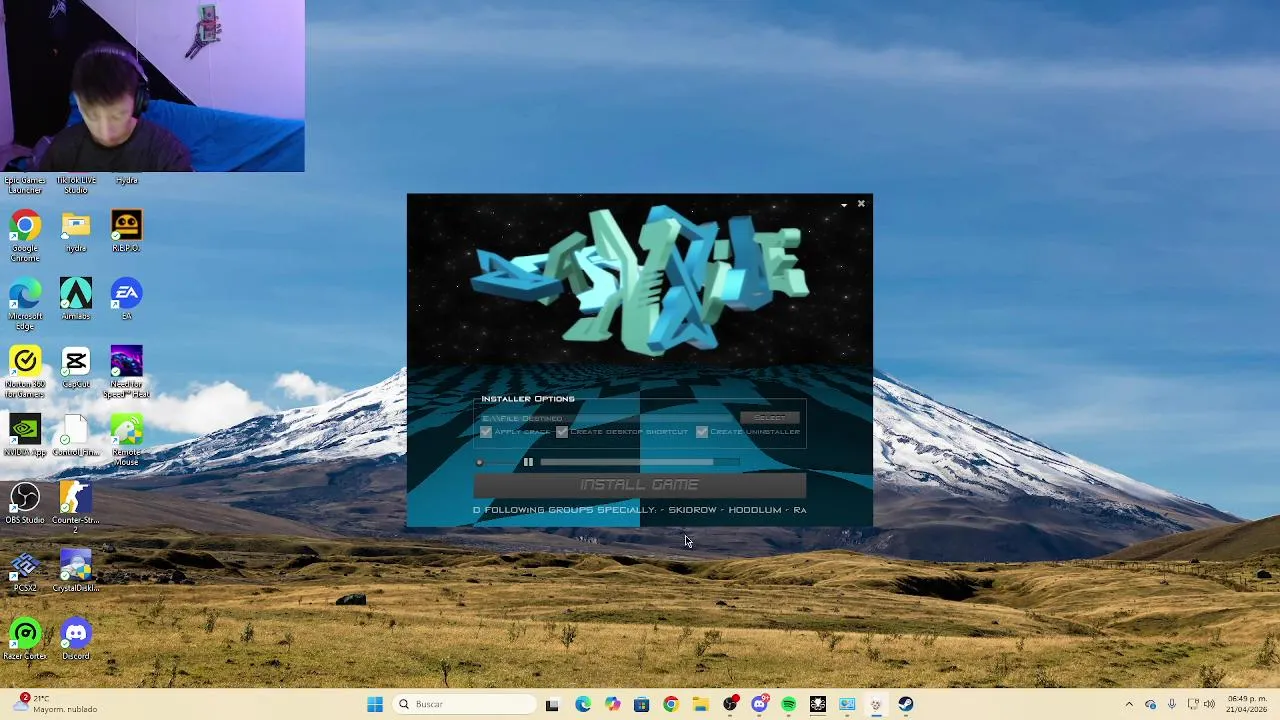Open the hydra folder on desktop
This screenshot has height=720, width=1280.
(x=76, y=231)
